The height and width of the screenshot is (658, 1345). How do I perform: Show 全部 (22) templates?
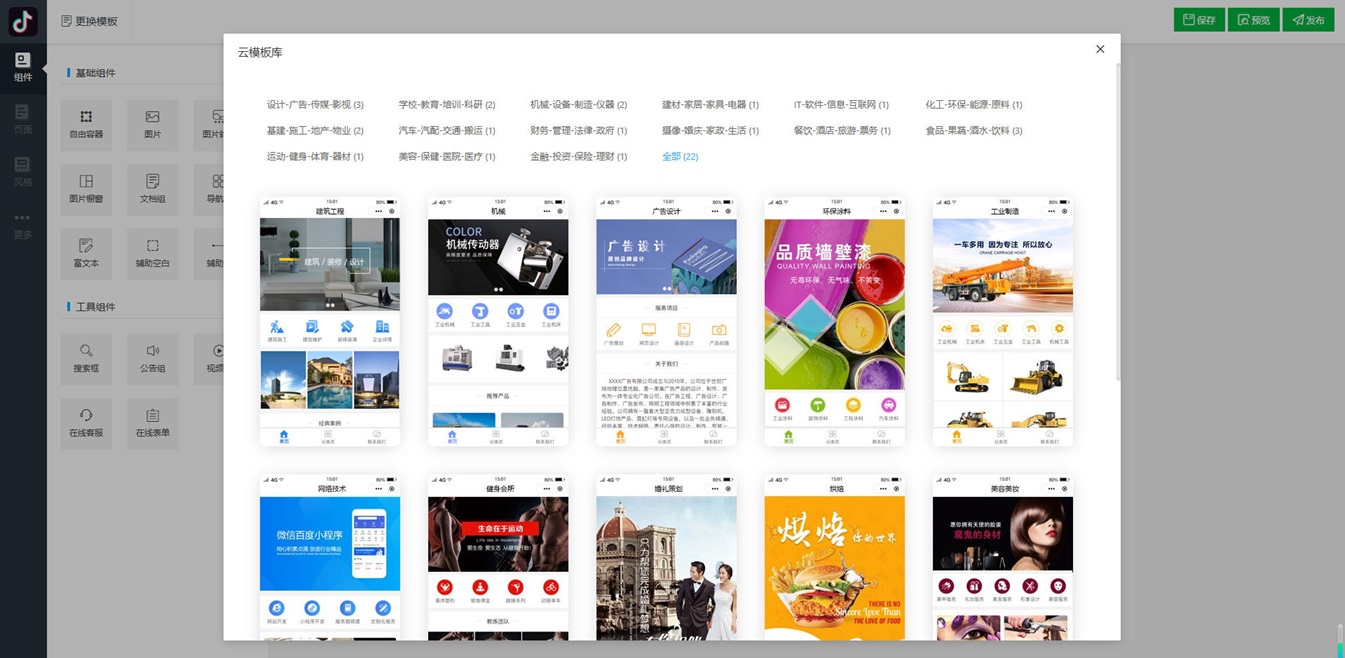pos(680,156)
